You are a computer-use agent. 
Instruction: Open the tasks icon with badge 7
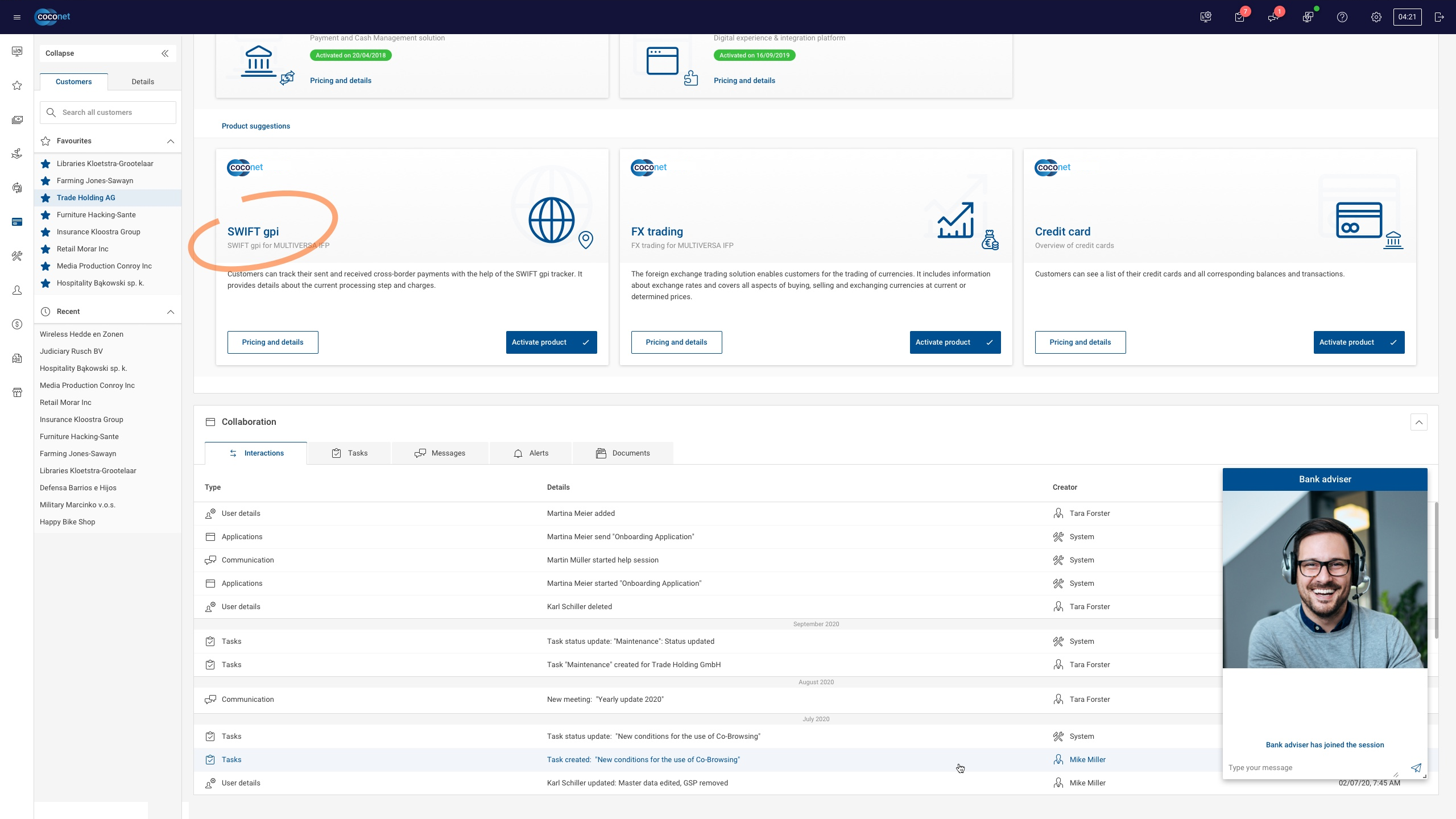pyautogui.click(x=1240, y=17)
